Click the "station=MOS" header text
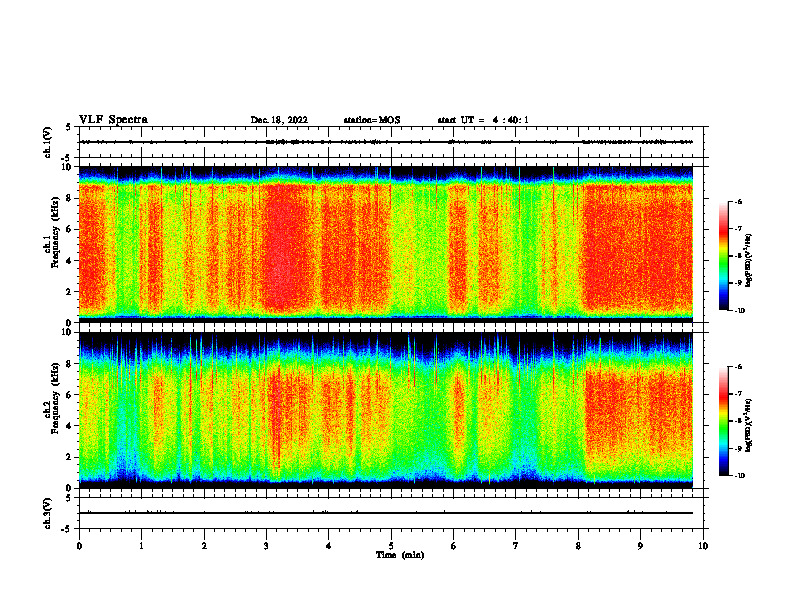Viewport: 792px width, 612px height. tap(372, 120)
